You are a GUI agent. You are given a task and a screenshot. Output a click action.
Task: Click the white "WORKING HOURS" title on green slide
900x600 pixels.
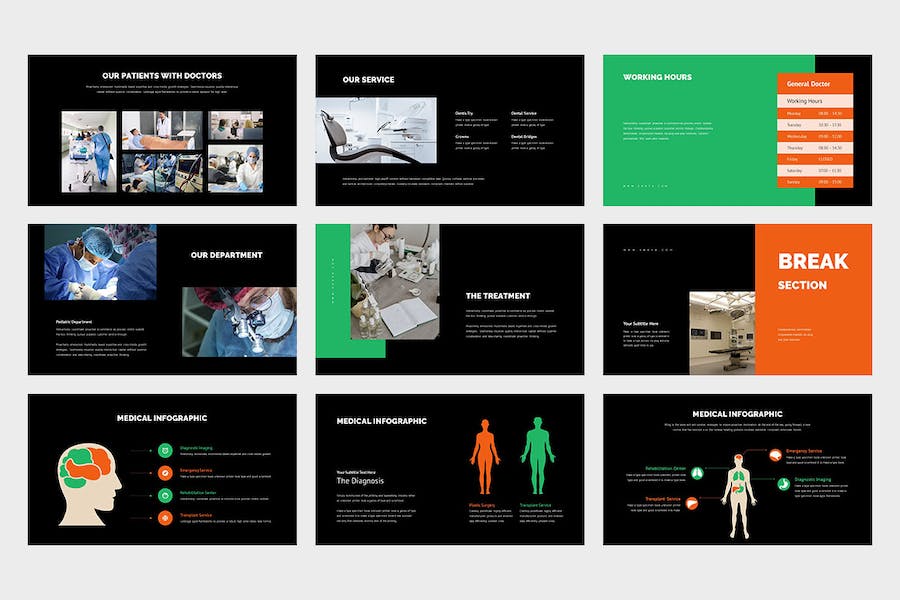[x=657, y=77]
